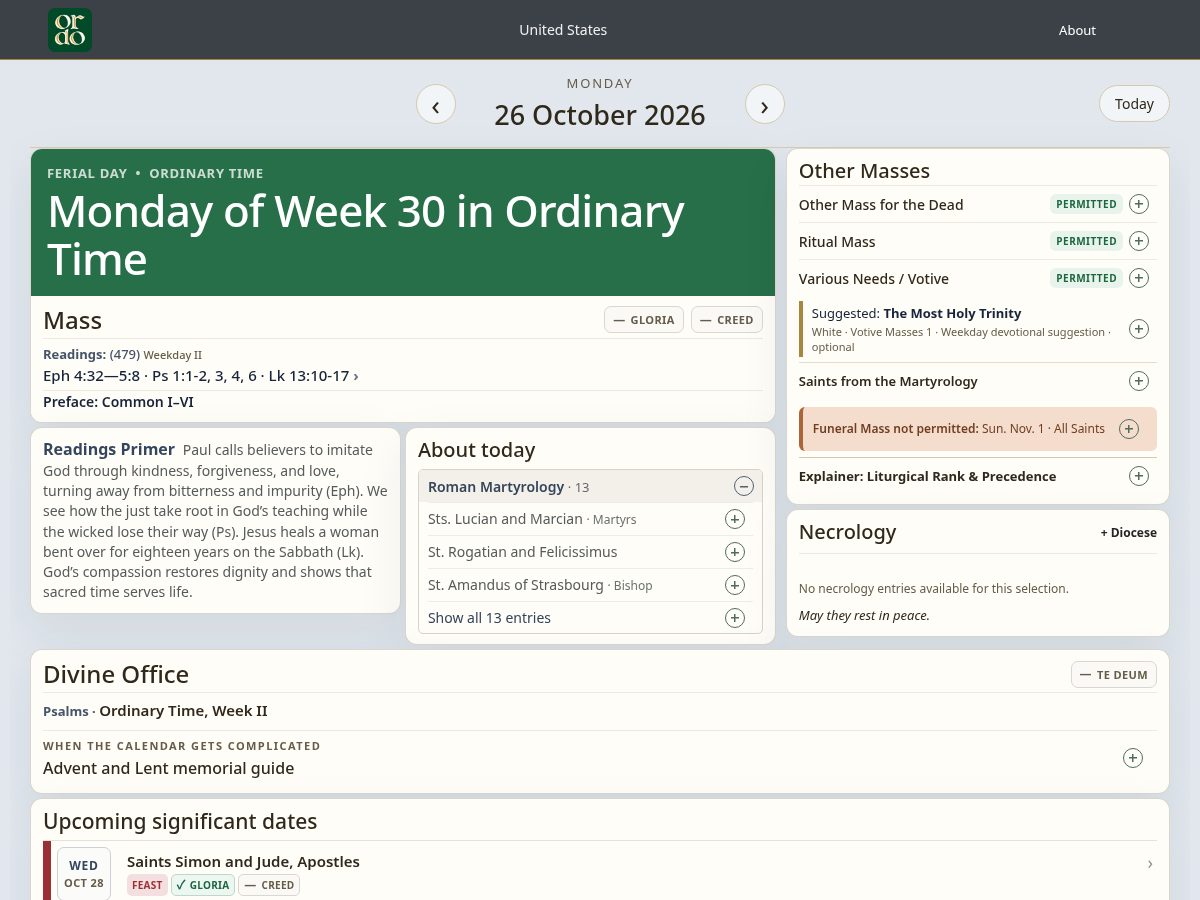The width and height of the screenshot is (1200, 900).
Task: Expand St. Amandus of Strasbourg entry
Action: click(735, 585)
